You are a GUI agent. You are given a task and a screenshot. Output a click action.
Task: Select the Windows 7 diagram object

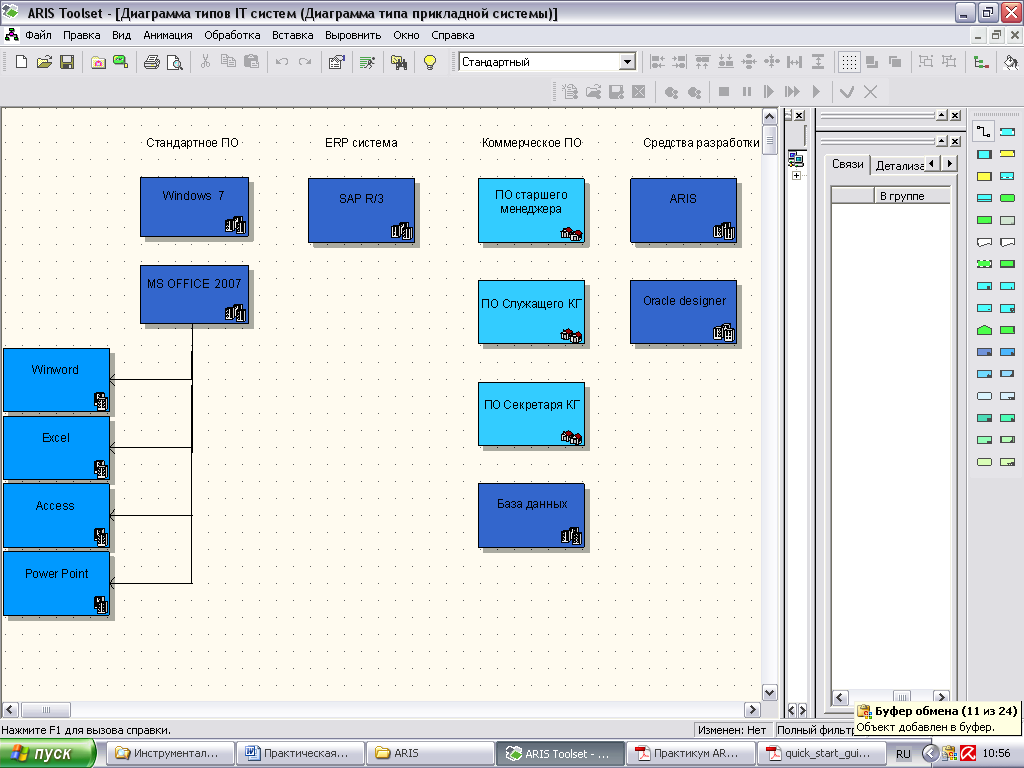point(194,206)
